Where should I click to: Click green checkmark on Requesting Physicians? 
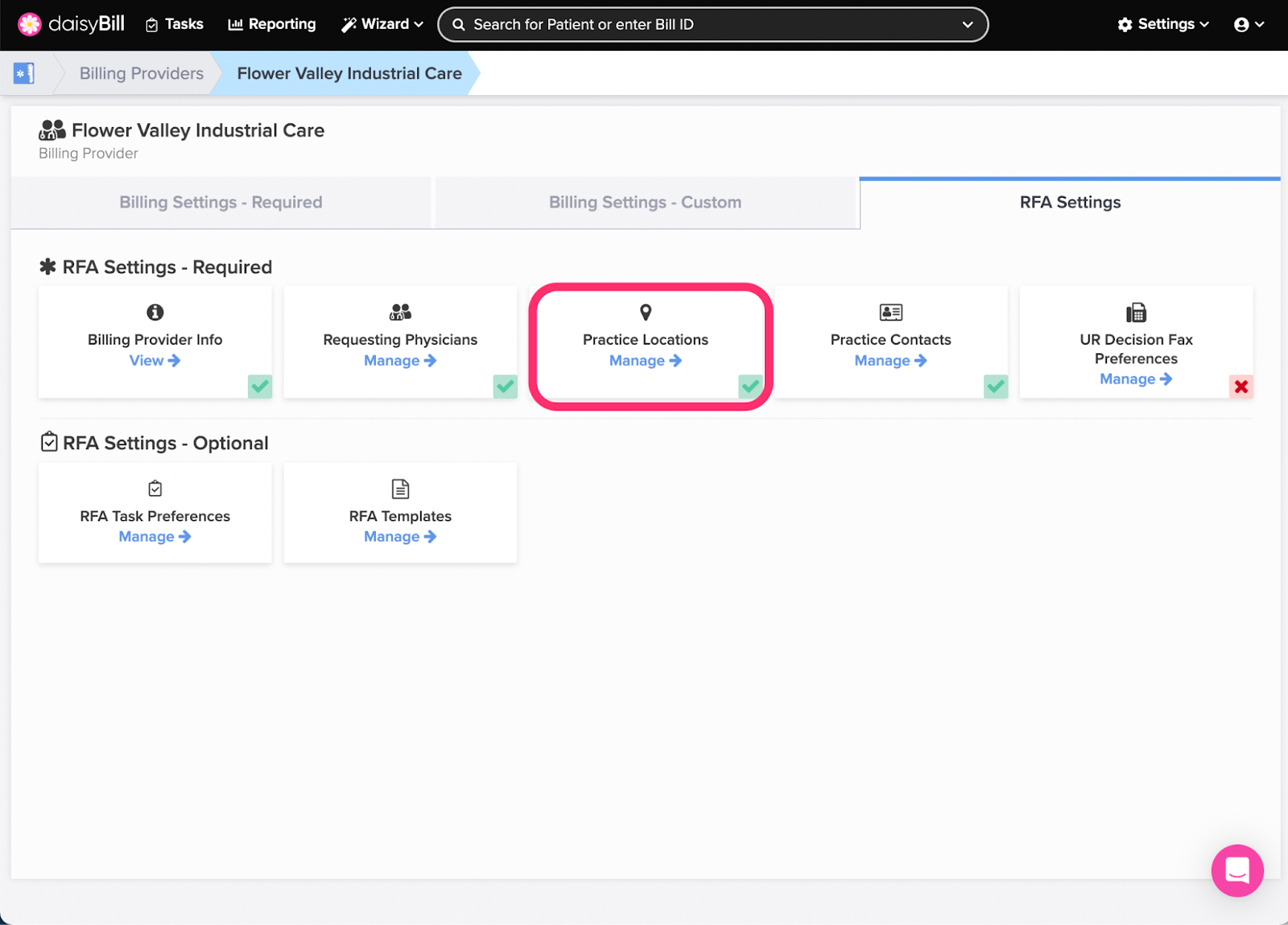tap(506, 386)
